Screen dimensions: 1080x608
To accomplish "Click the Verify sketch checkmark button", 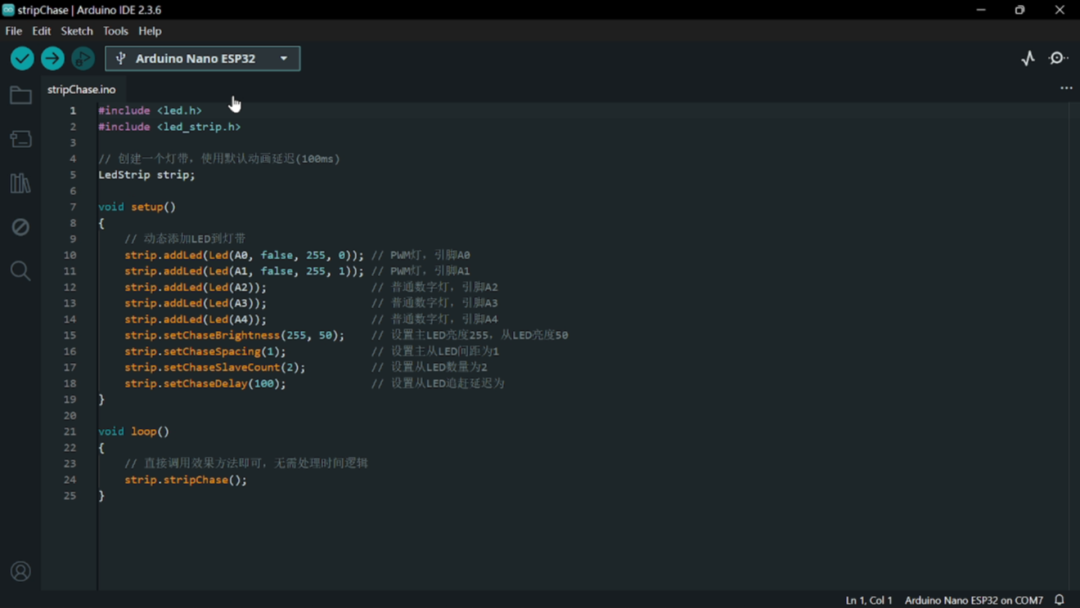I will pos(22,59).
